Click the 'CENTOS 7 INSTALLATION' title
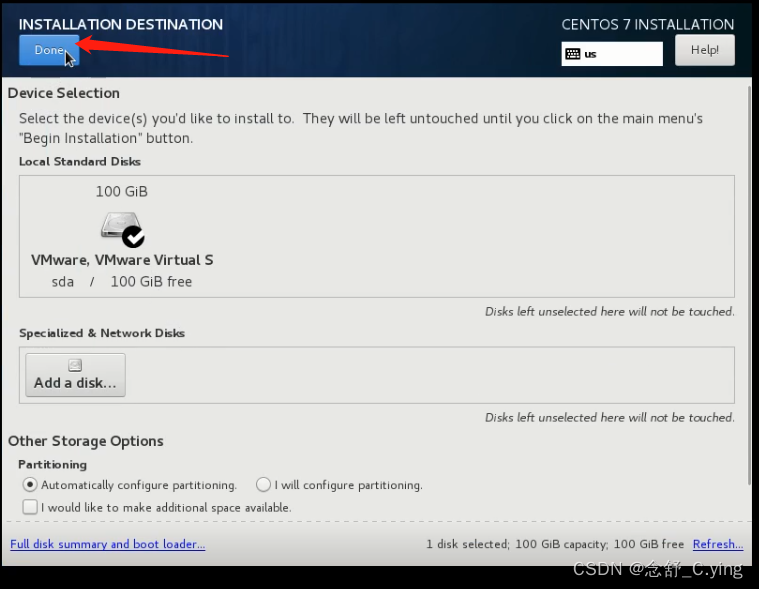 click(x=648, y=24)
